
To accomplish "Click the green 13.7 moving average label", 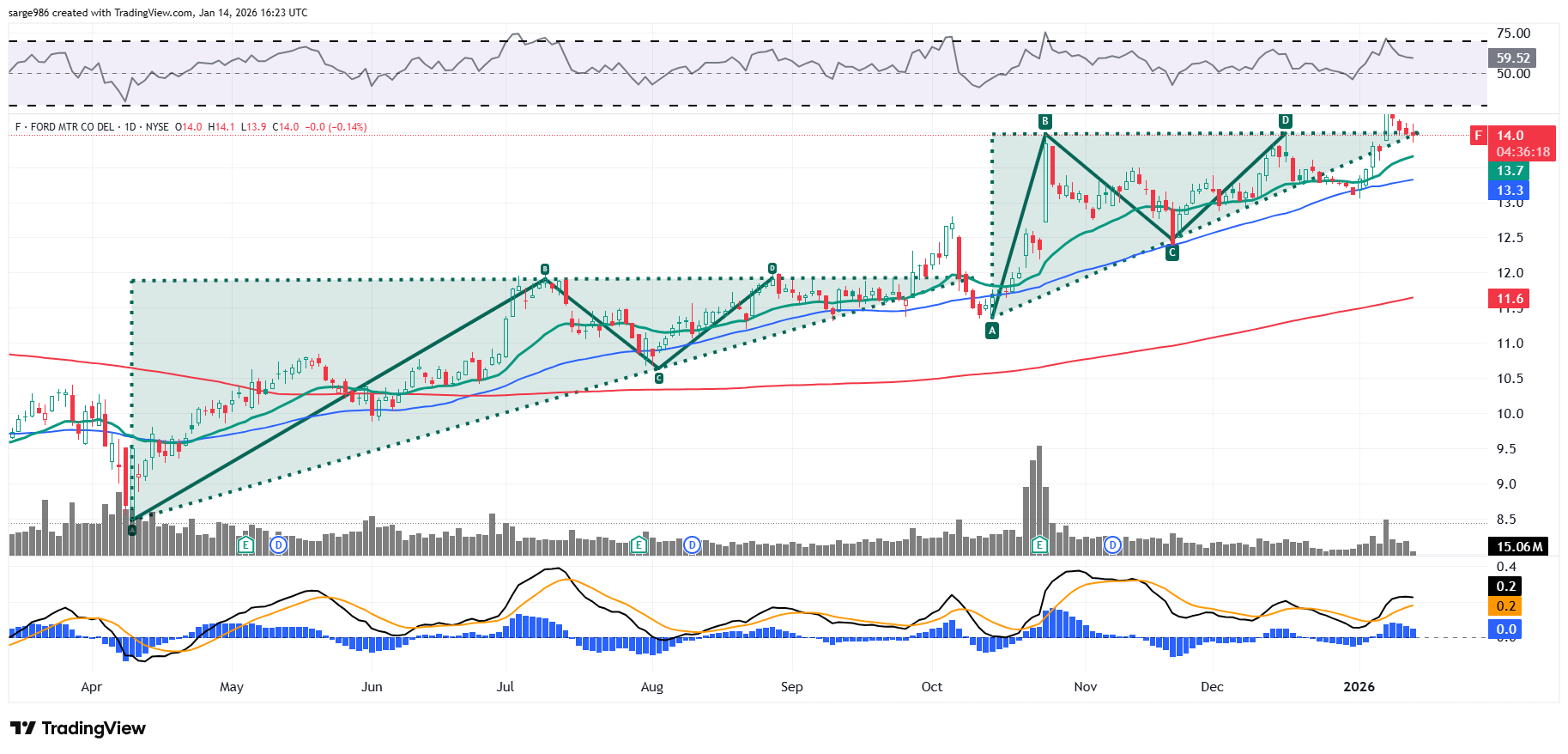I will pyautogui.click(x=1510, y=171).
